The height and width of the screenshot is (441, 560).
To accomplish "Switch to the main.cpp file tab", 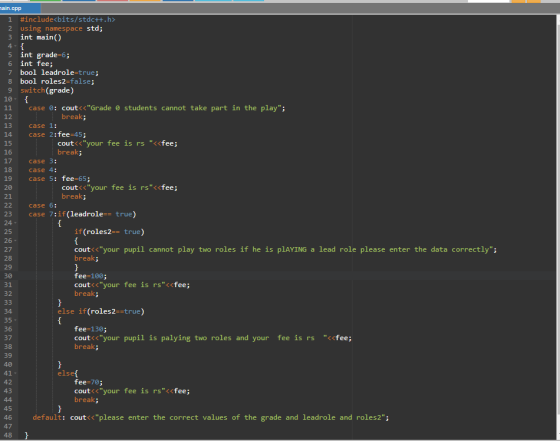I will coord(20,8).
